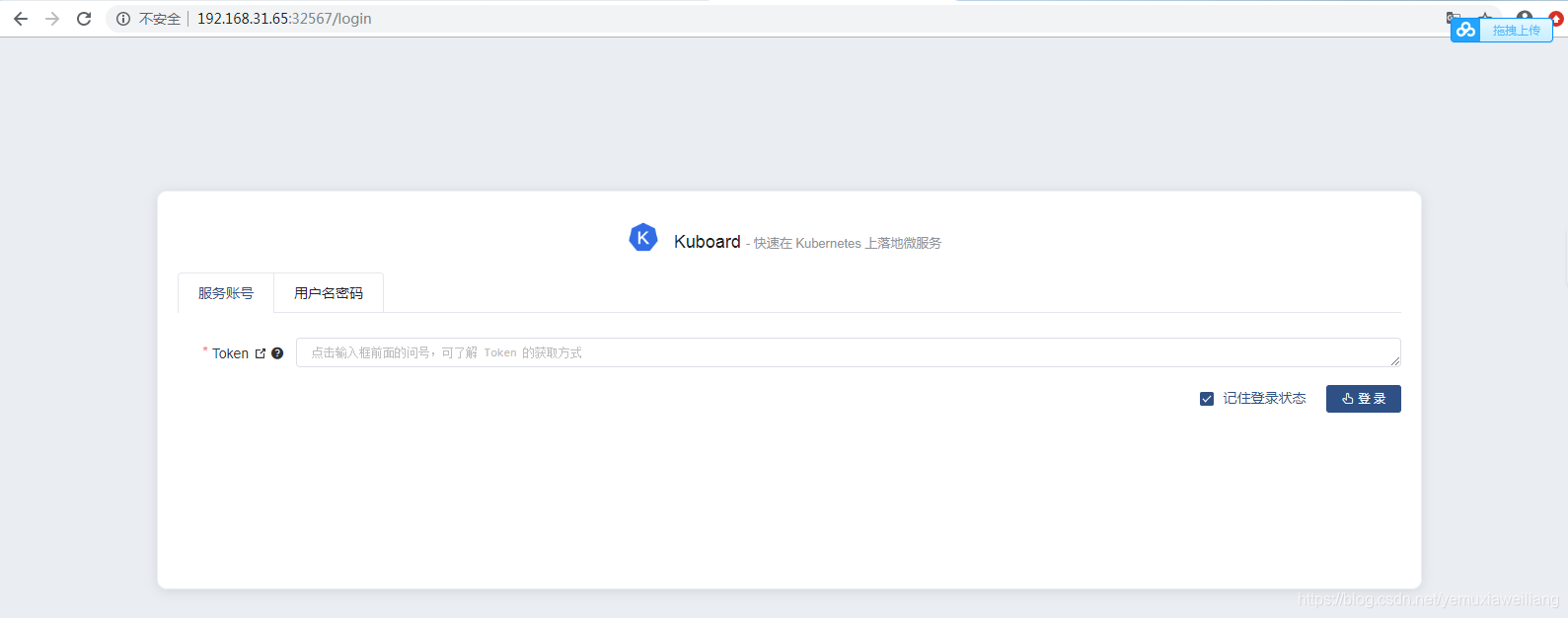
Task: Reload the page with the refresh icon
Action: point(84,19)
